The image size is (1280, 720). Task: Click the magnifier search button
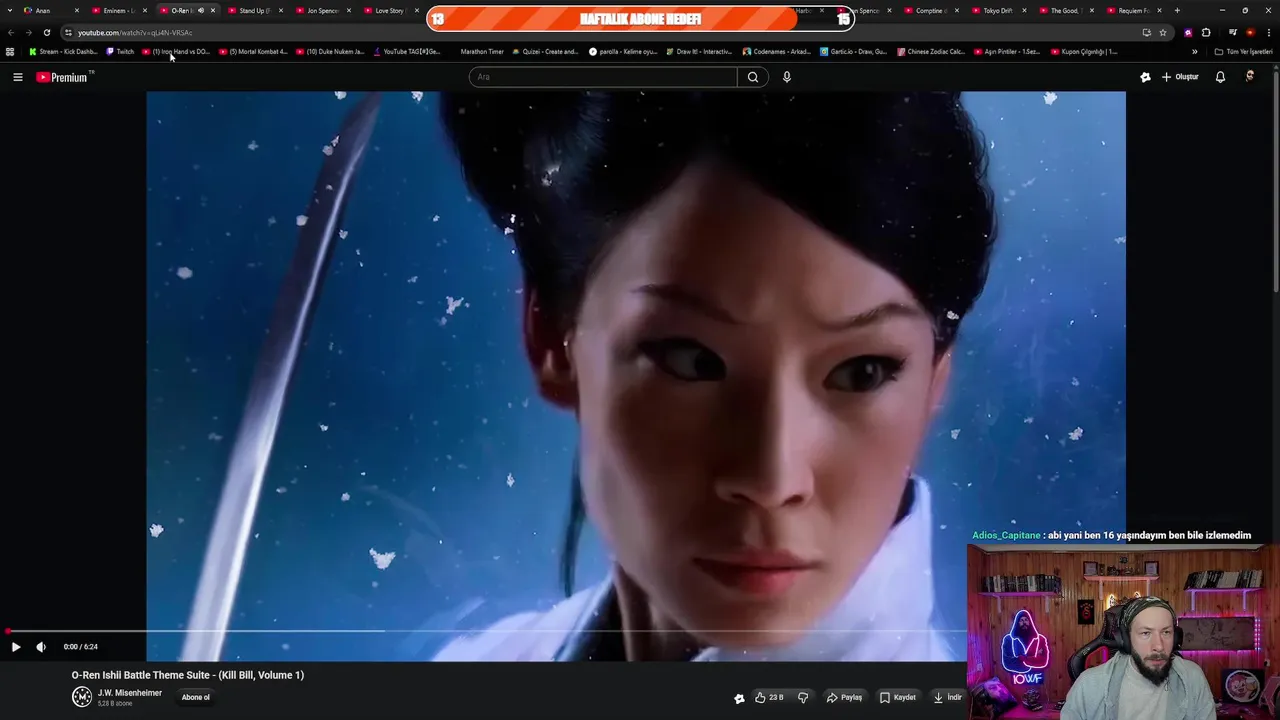click(x=753, y=77)
